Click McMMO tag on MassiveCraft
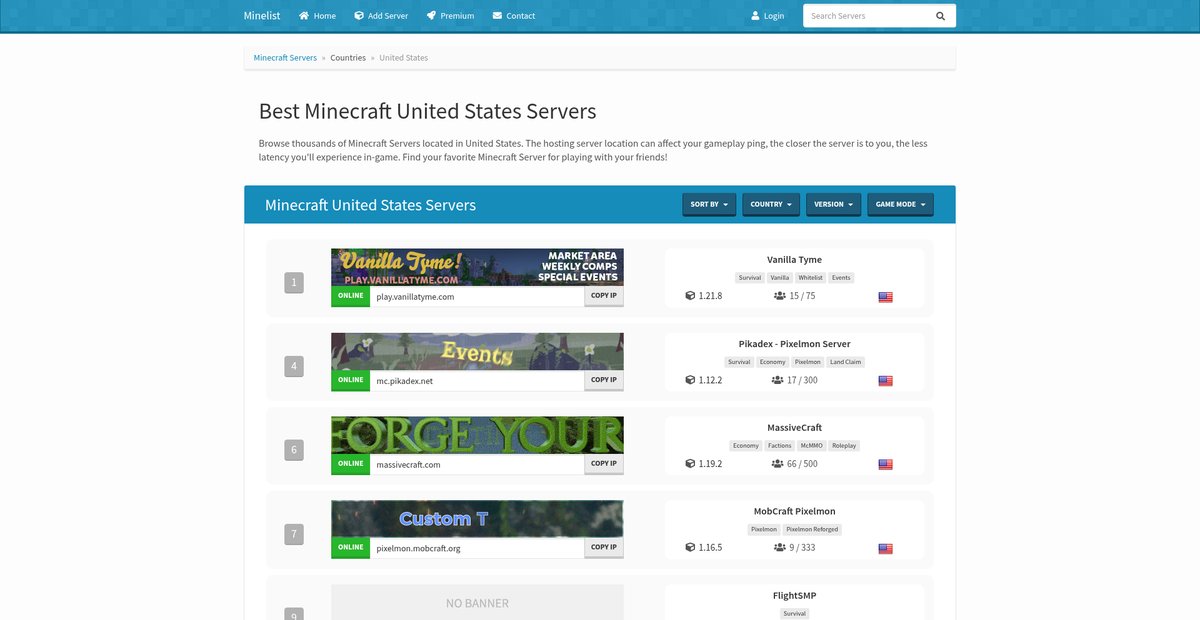This screenshot has width=1200, height=620. [811, 446]
